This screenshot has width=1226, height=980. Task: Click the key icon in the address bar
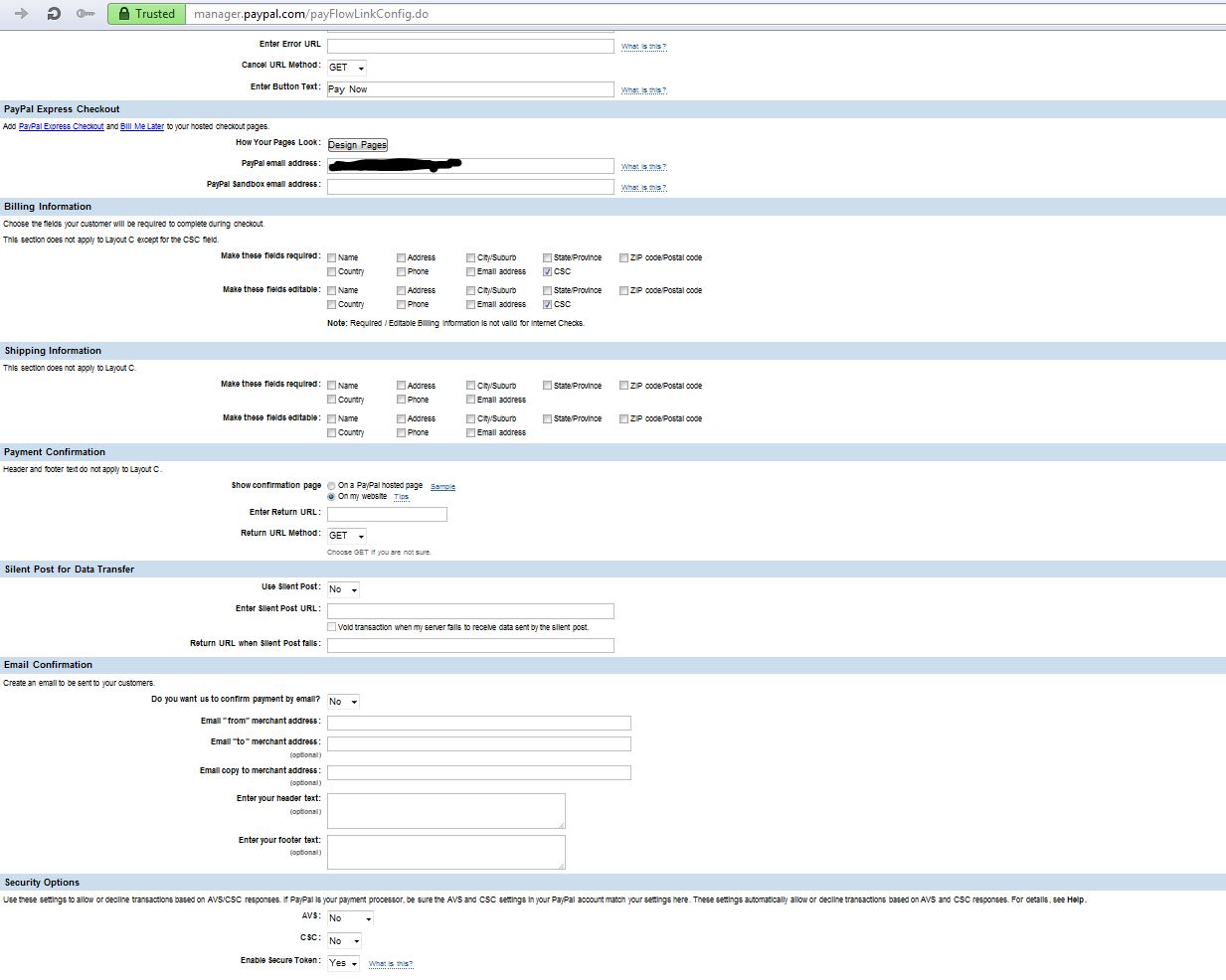[x=87, y=13]
